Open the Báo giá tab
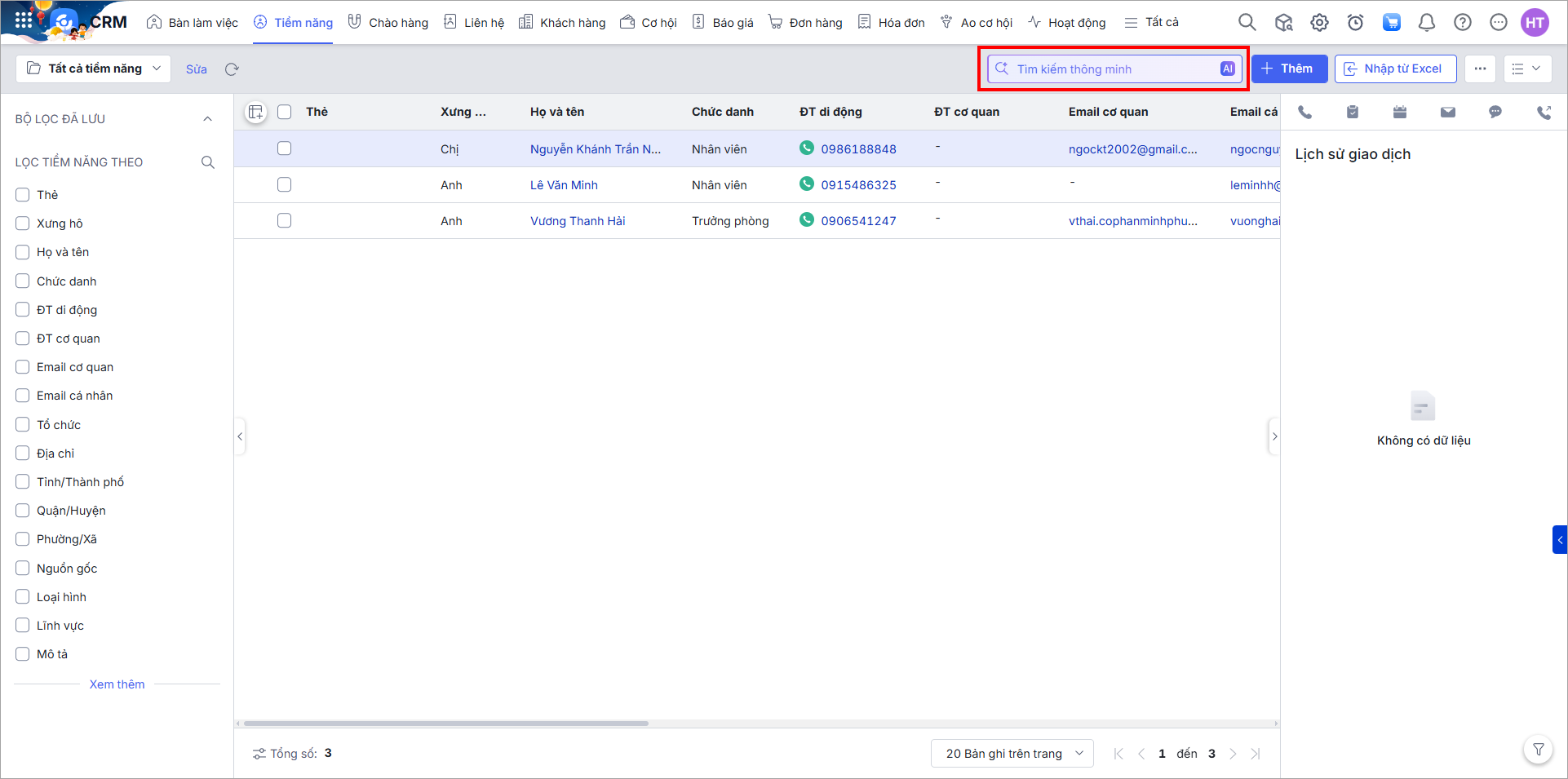1568x779 pixels. (x=723, y=23)
